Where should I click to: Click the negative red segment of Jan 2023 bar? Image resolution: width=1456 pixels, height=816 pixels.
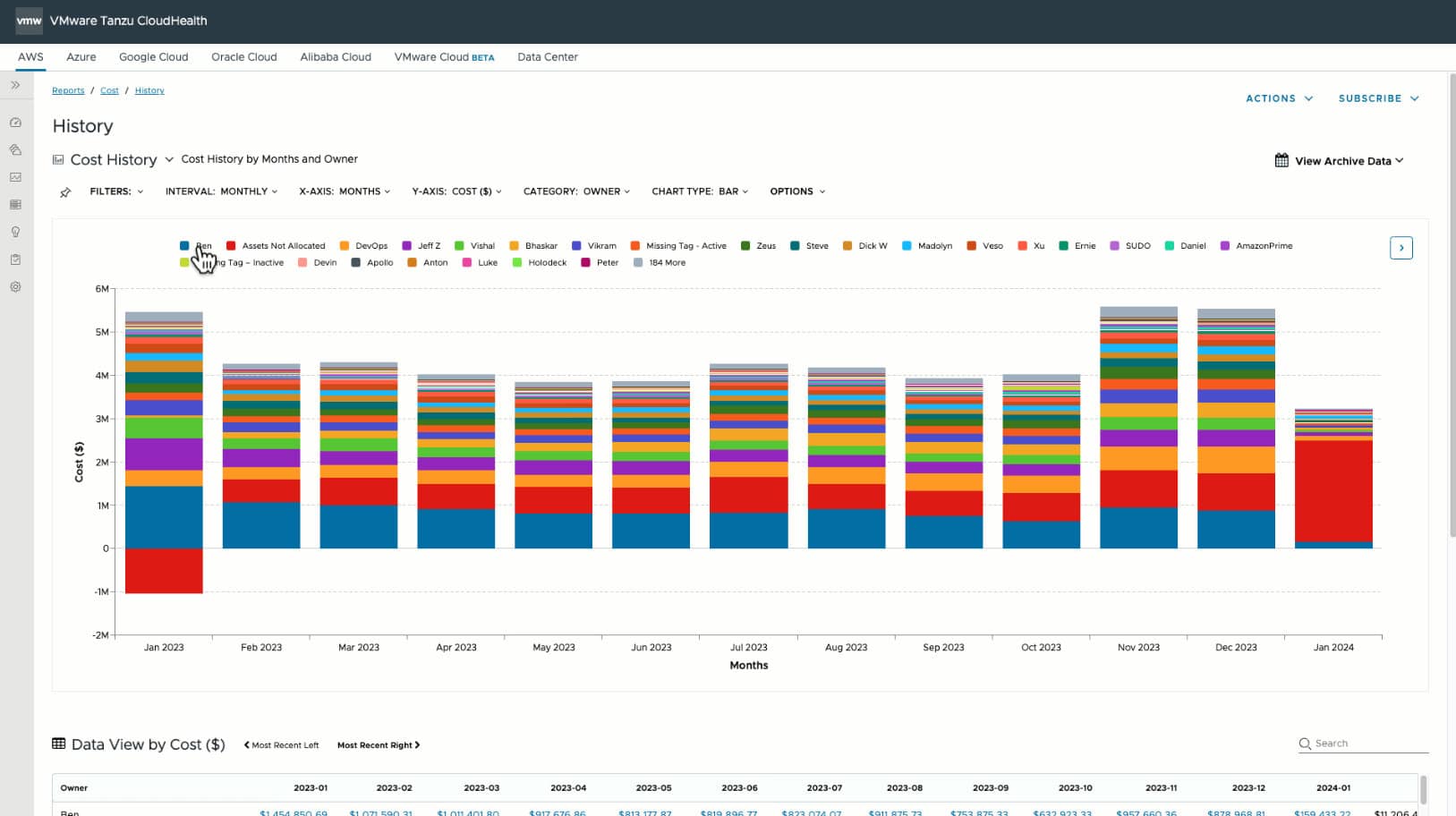pyautogui.click(x=164, y=571)
